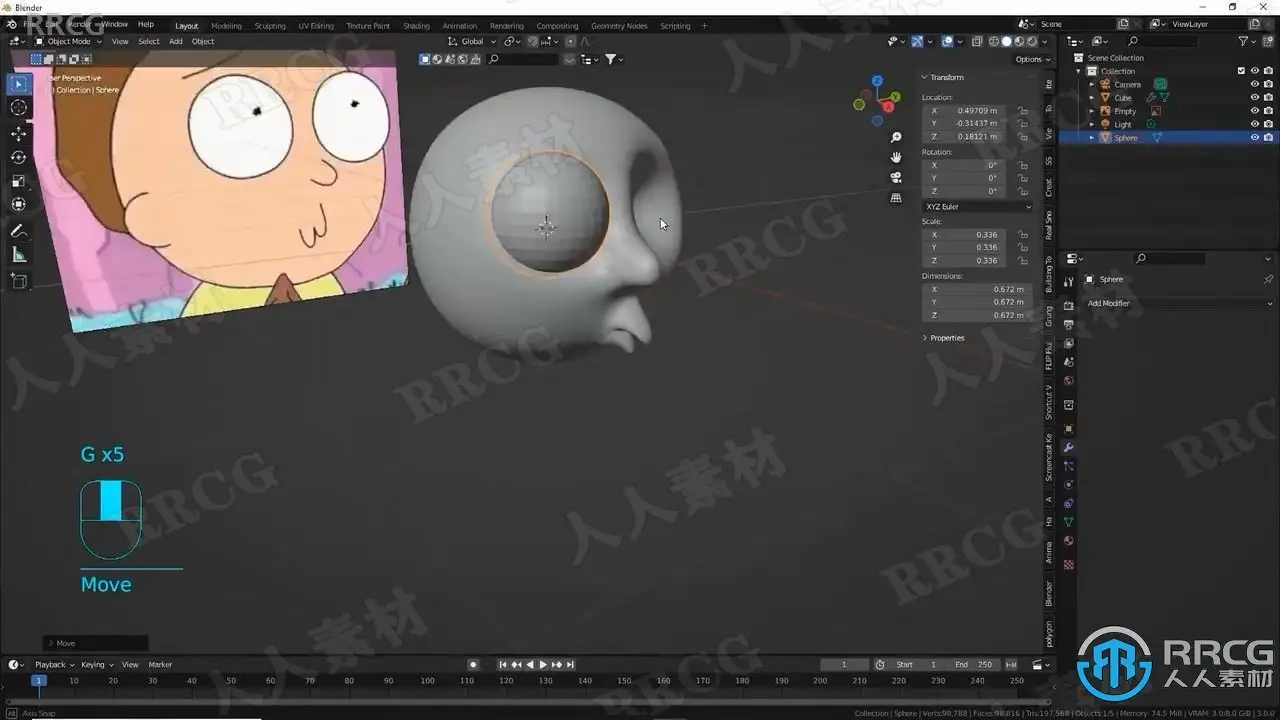The height and width of the screenshot is (720, 1280).
Task: Click the outliner filter funnel icon
Action: 1243,41
